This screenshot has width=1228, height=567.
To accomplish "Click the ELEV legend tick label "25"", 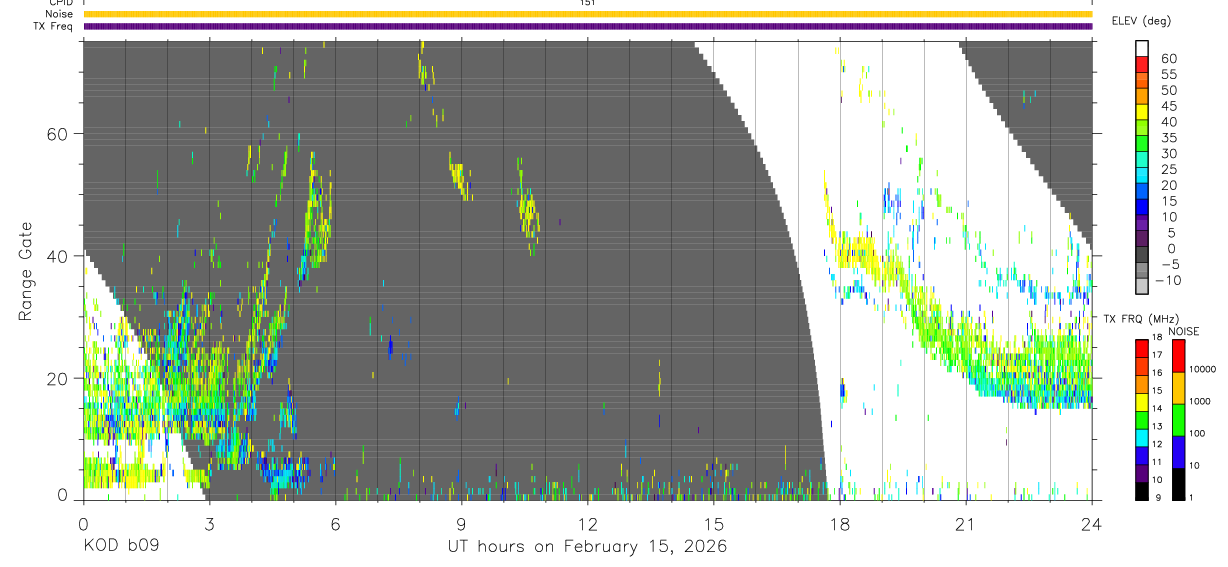I will 1169,170.
